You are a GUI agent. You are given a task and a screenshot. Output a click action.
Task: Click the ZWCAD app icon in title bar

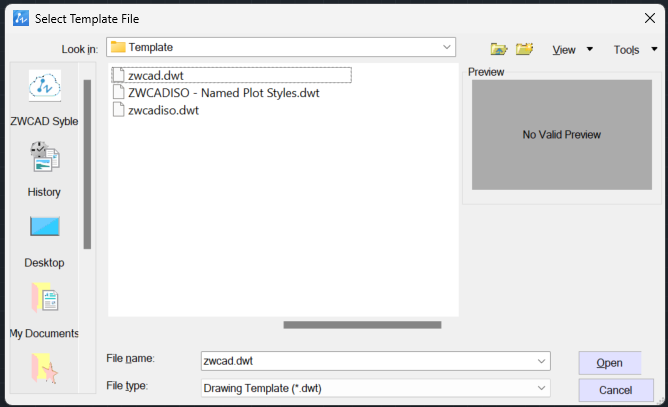[x=20, y=18]
